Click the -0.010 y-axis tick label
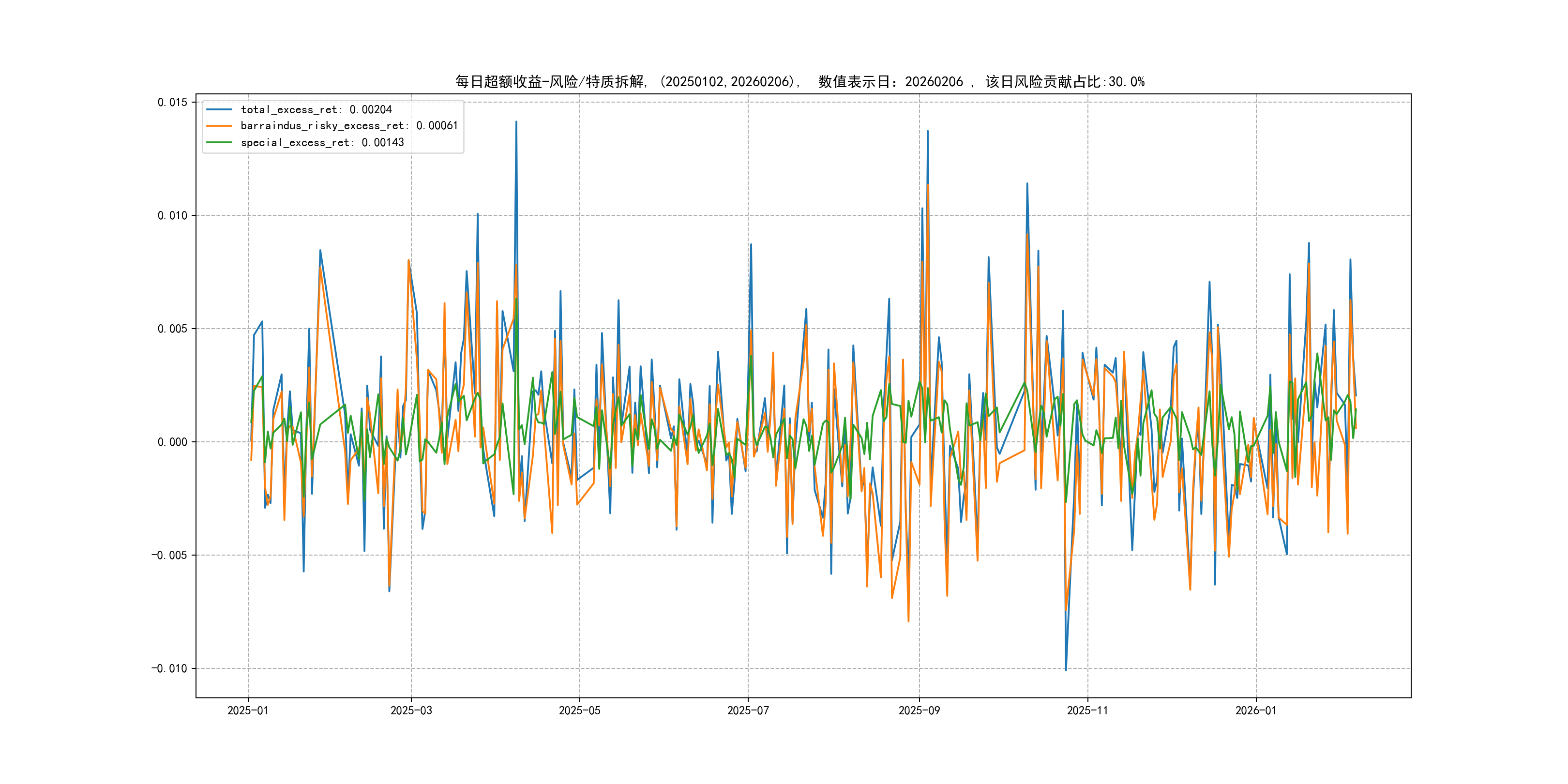1568x784 pixels. [169, 668]
